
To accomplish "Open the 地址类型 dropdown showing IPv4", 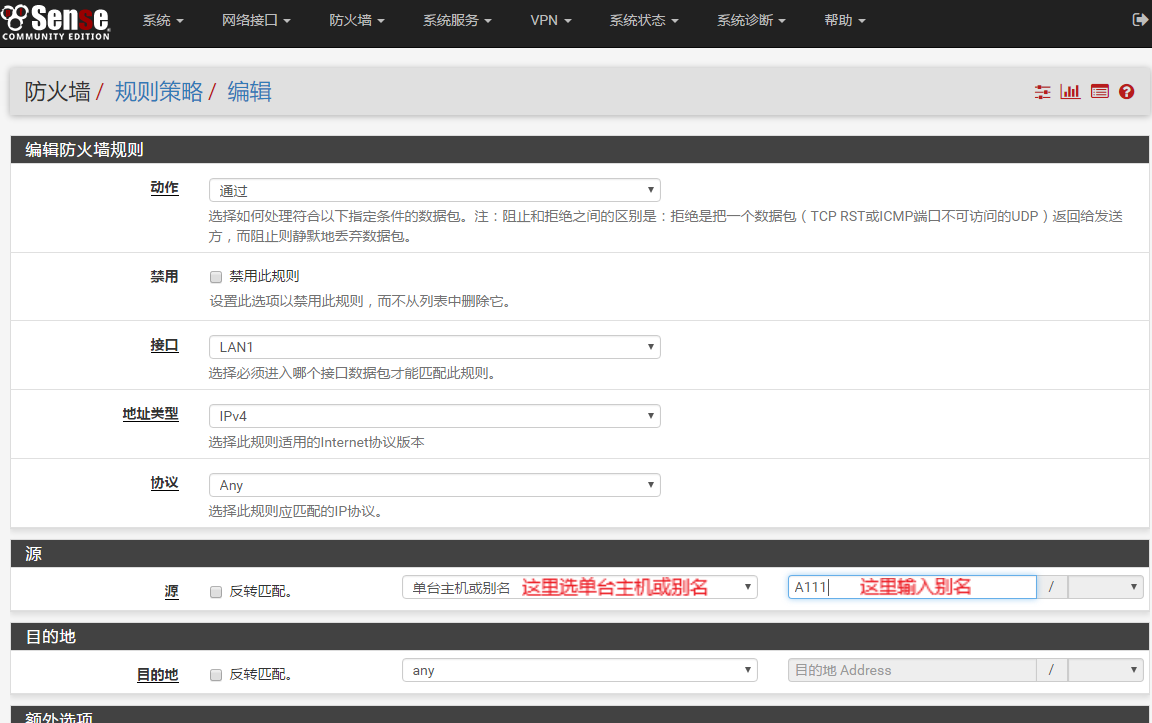I will (434, 416).
